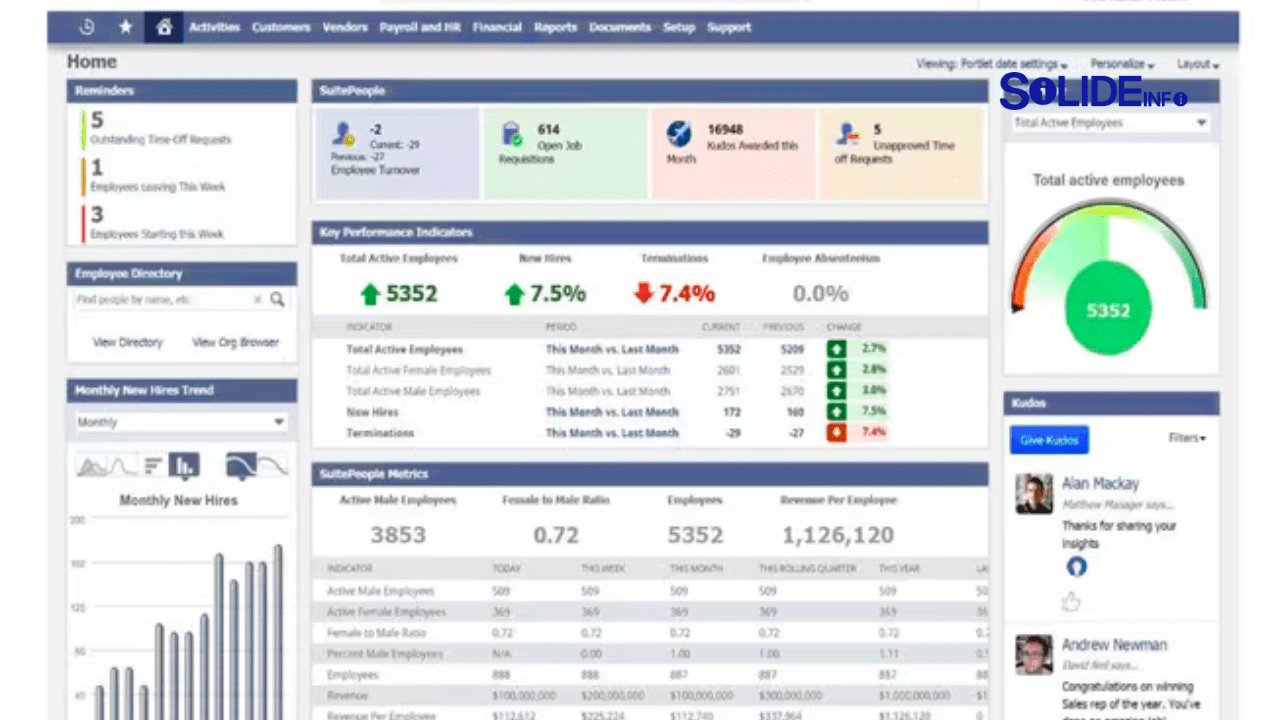Open Portlet date settings dropdown
Viewport: 1280px width, 720px height.
pyautogui.click(x=1014, y=64)
